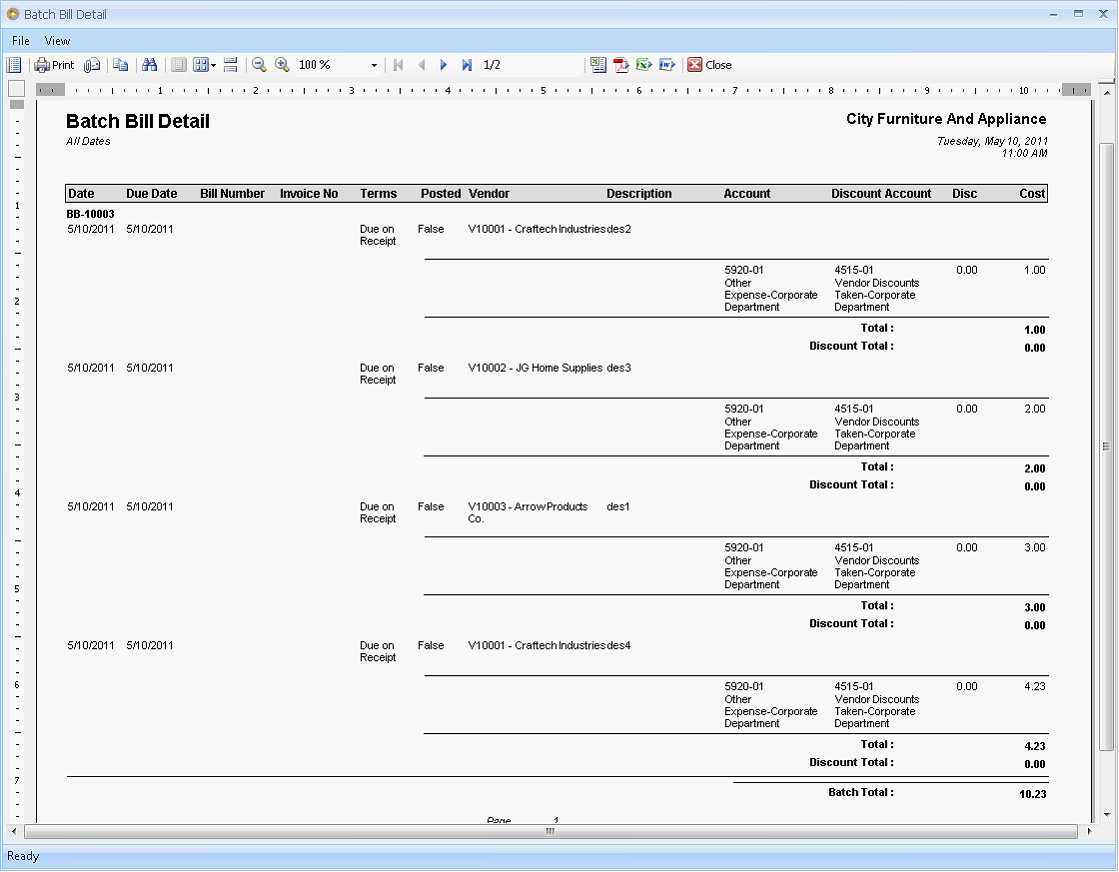Click the V10003 - Arrow Products Co. vendor
The height and width of the screenshot is (872, 1119).
527,512
